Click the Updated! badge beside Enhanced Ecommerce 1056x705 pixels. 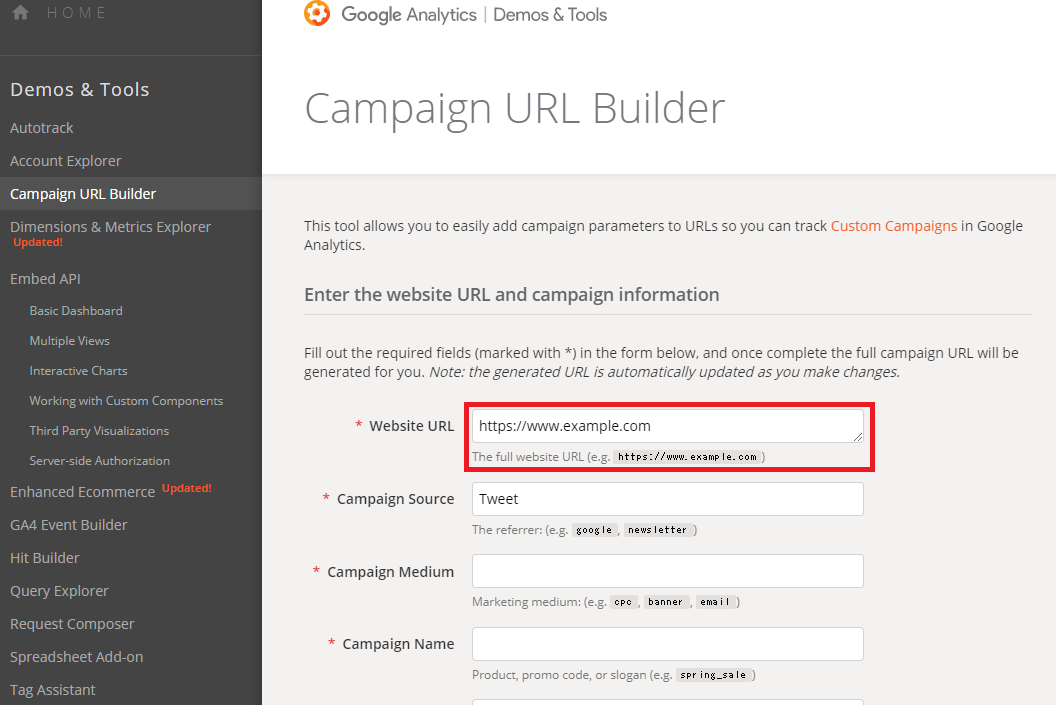187,488
